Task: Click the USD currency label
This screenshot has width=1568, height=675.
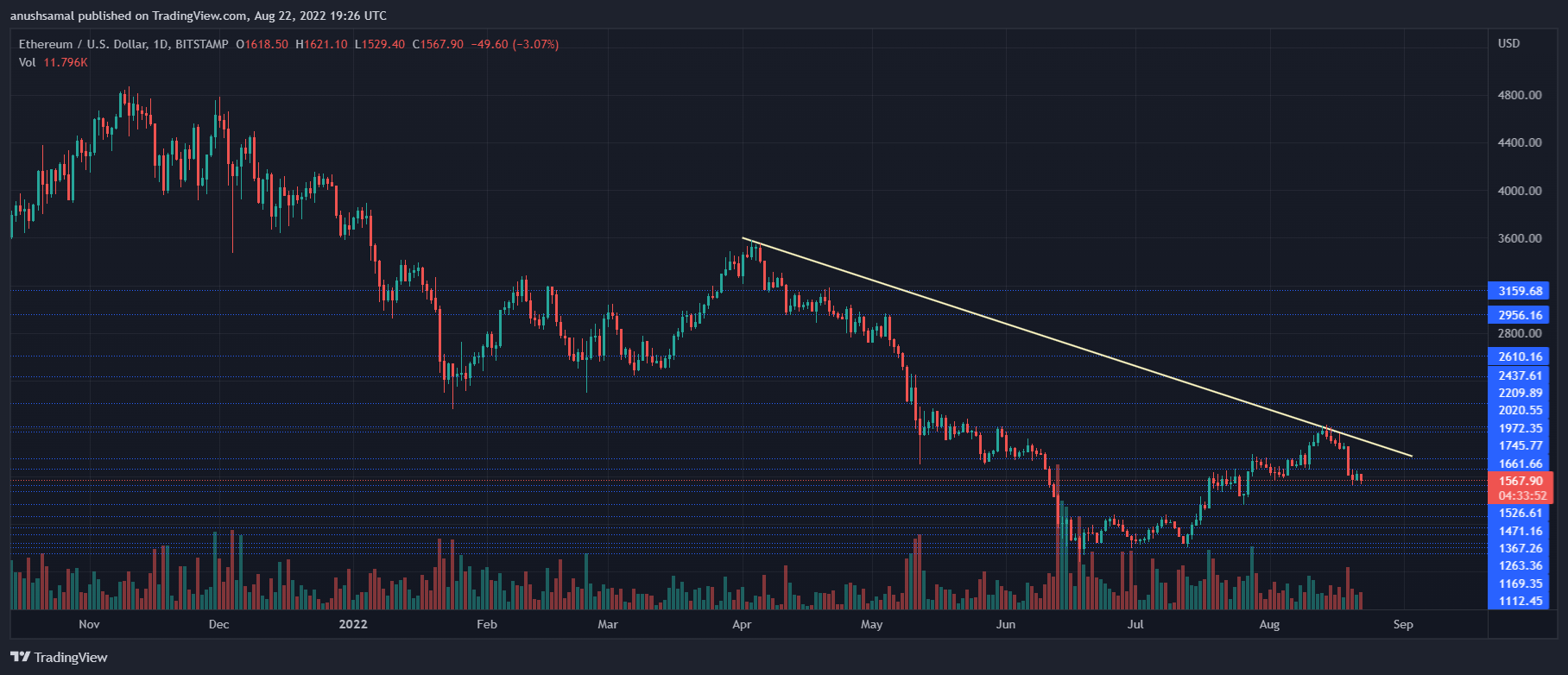Action: (x=1509, y=43)
